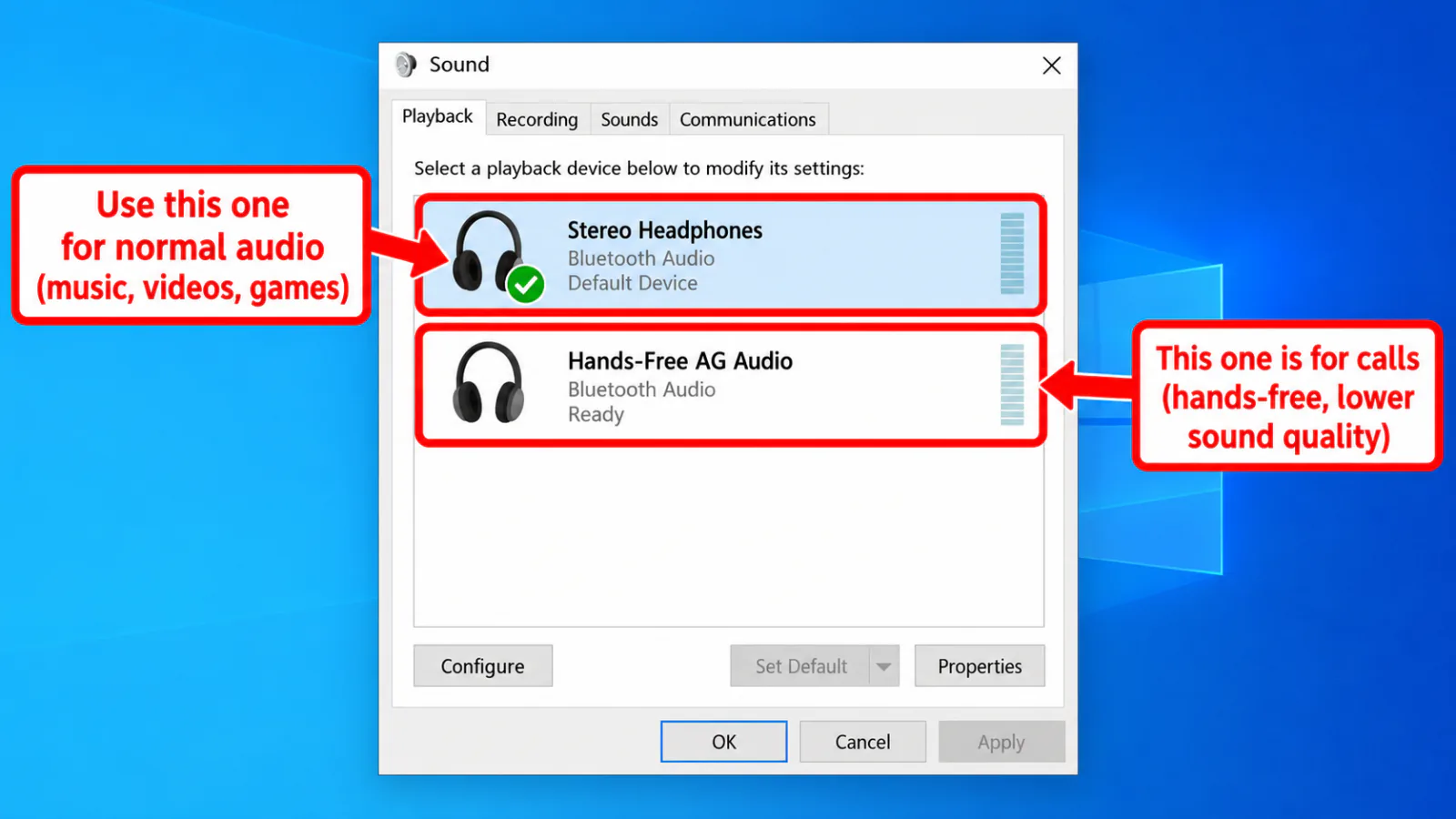The height and width of the screenshot is (819, 1456).
Task: Click the Apply button
Action: (x=1001, y=742)
